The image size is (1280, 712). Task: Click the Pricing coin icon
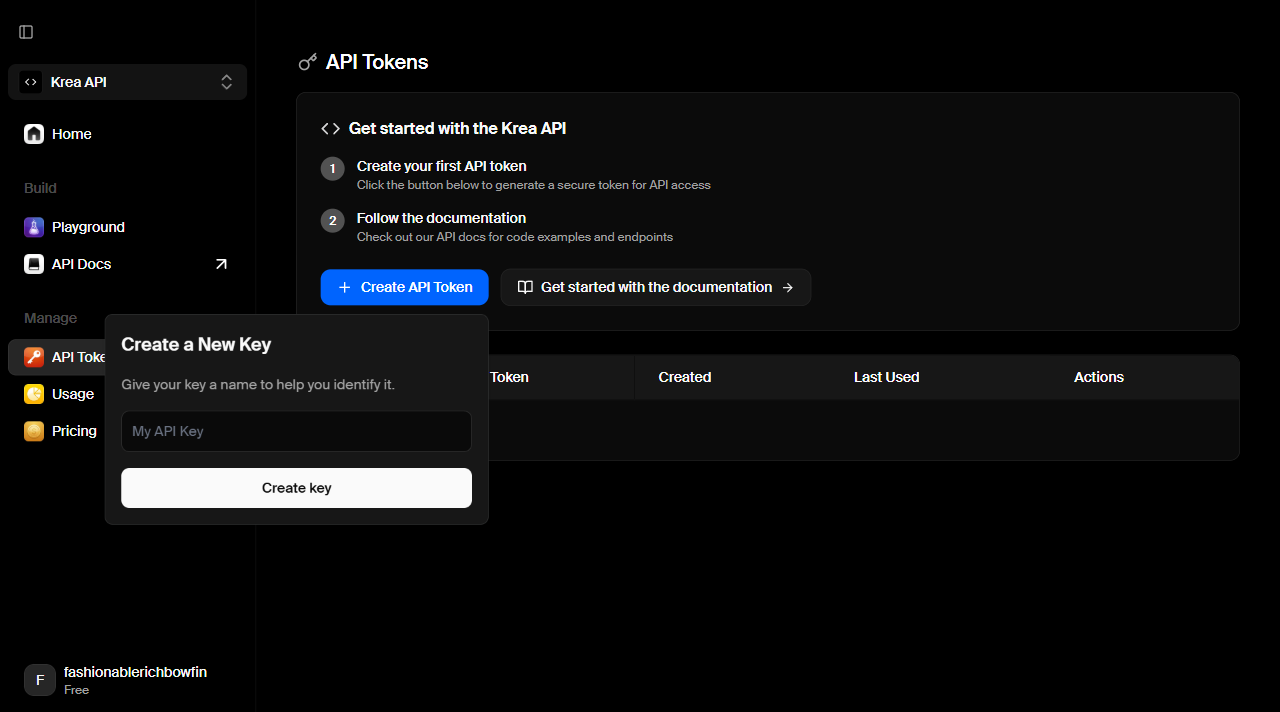coord(34,431)
